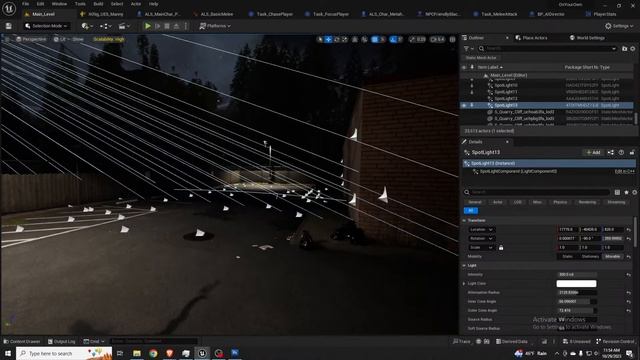Open the viewport options hamburger menu
This screenshot has height=360, width=640.
(x=7, y=39)
